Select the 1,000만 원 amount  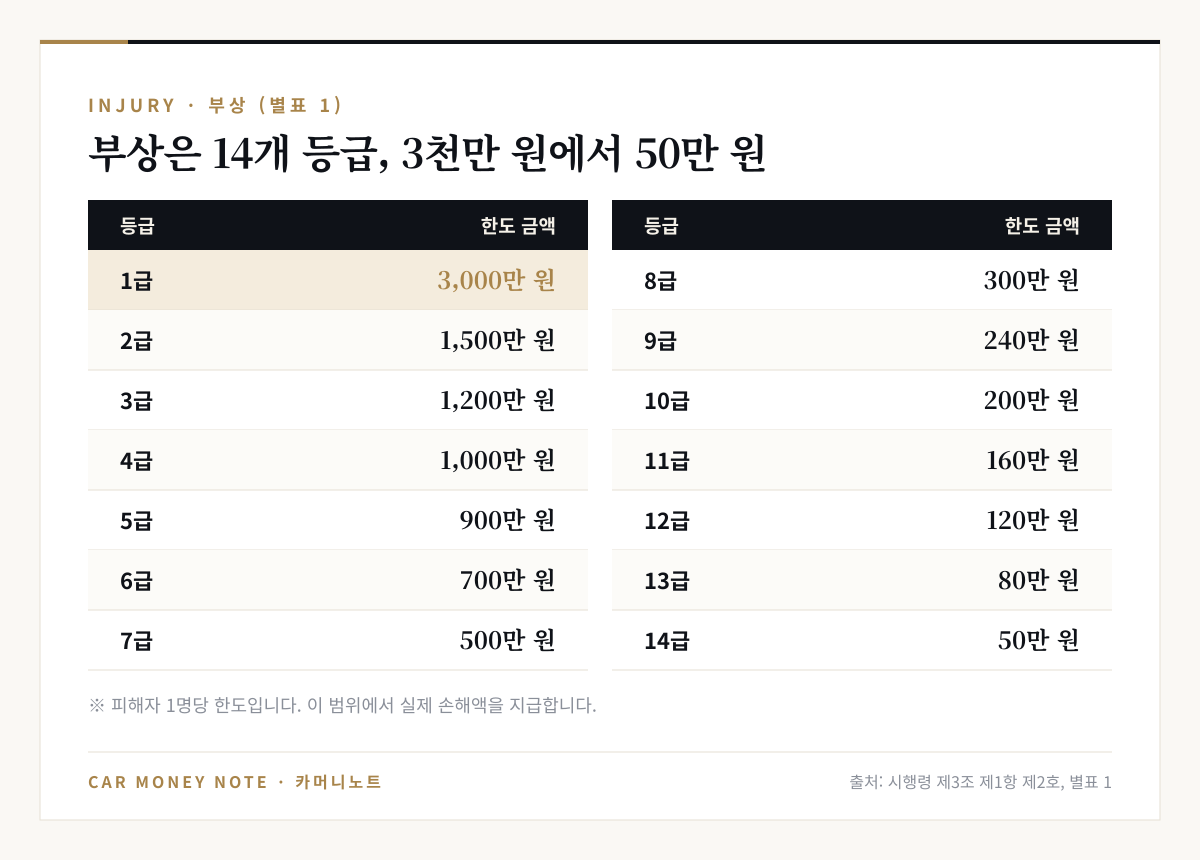[497, 460]
